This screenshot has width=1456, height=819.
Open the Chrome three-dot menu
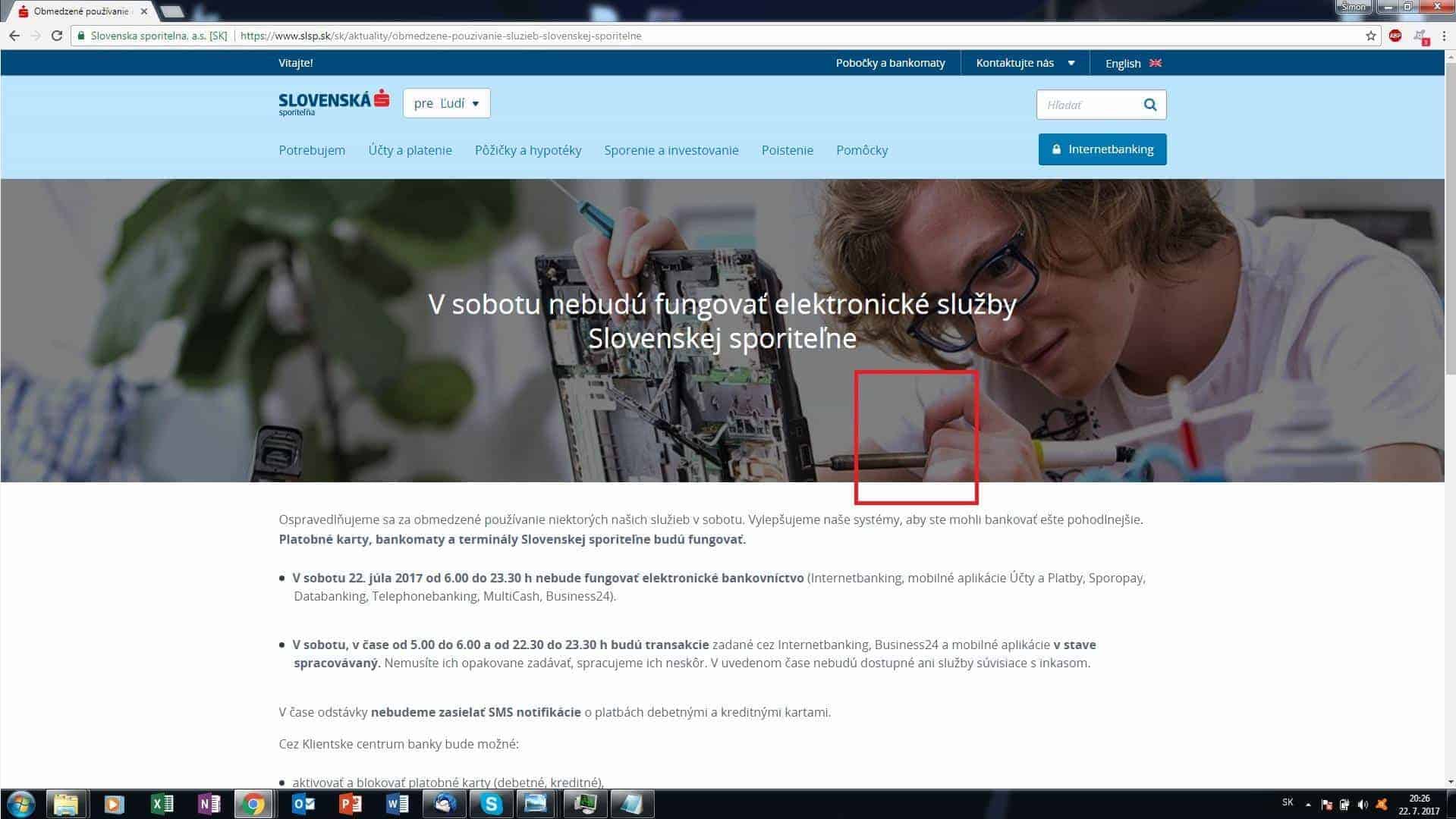(x=1444, y=36)
